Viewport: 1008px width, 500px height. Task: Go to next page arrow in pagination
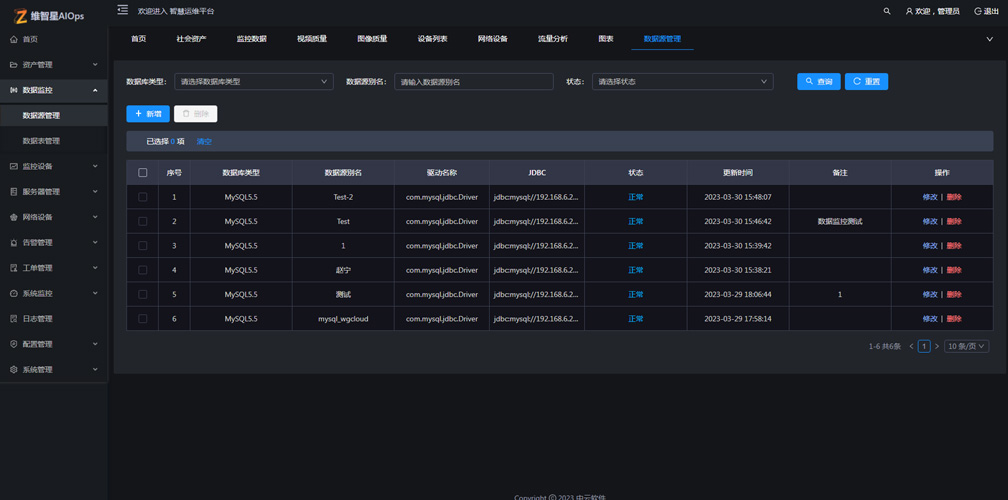coord(937,346)
